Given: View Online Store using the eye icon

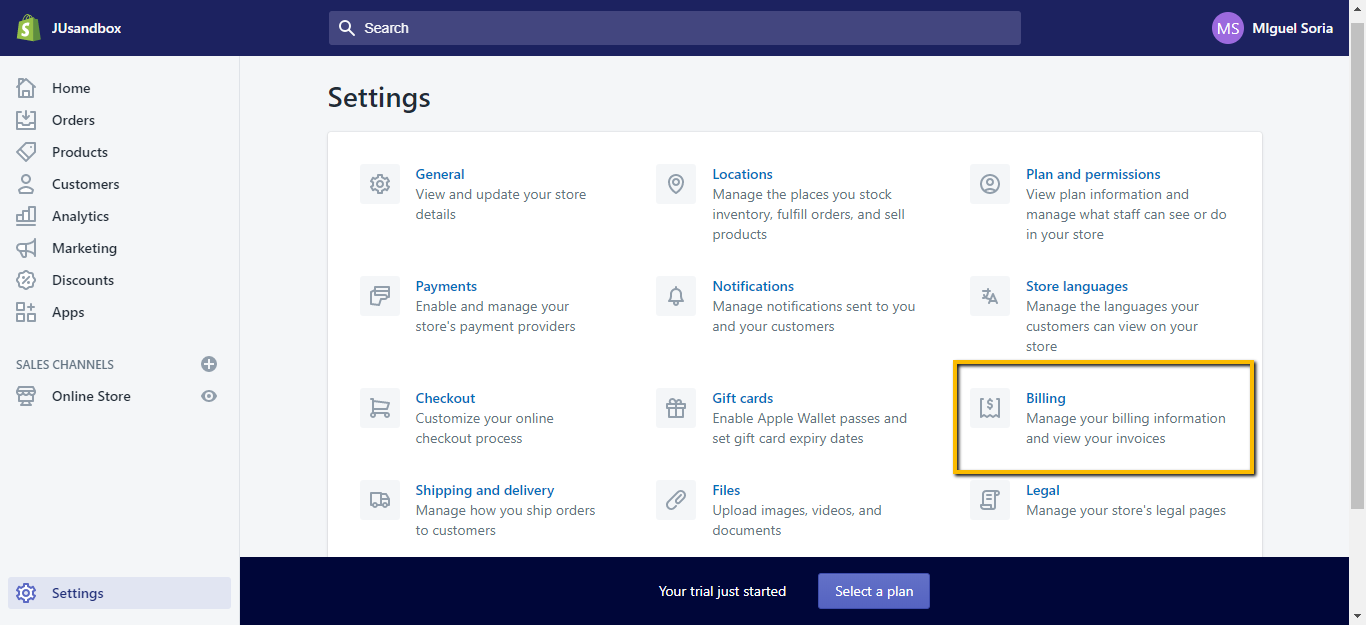Looking at the screenshot, I should [209, 396].
